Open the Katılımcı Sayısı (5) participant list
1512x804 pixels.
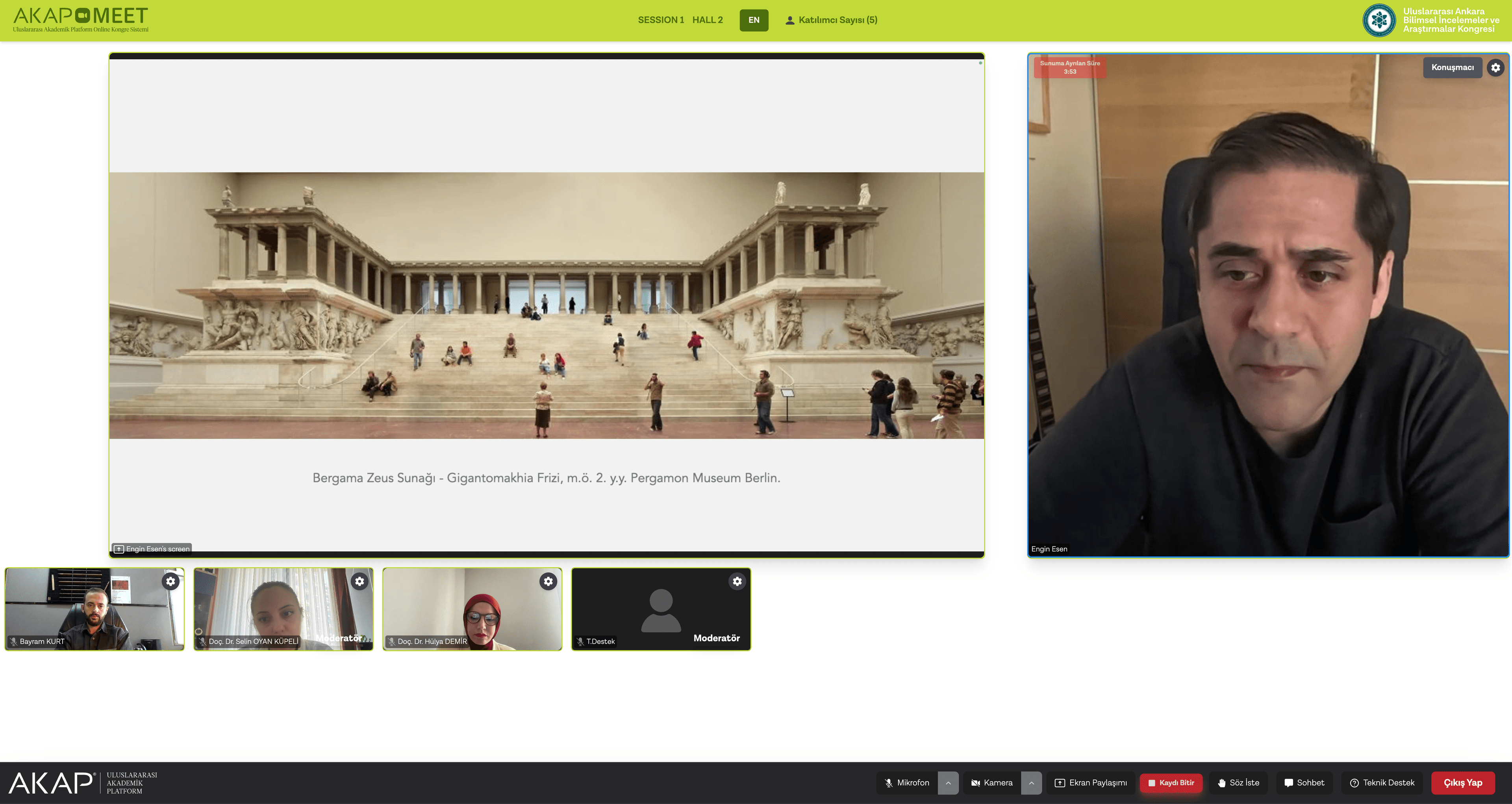(x=831, y=20)
